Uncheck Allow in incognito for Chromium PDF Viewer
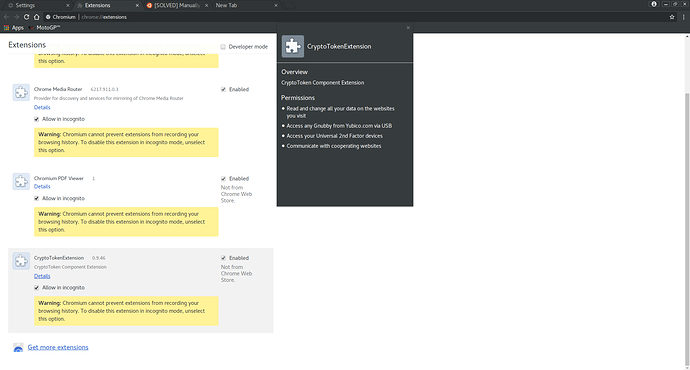Viewport: 690px width, 370px height. pyautogui.click(x=37, y=198)
